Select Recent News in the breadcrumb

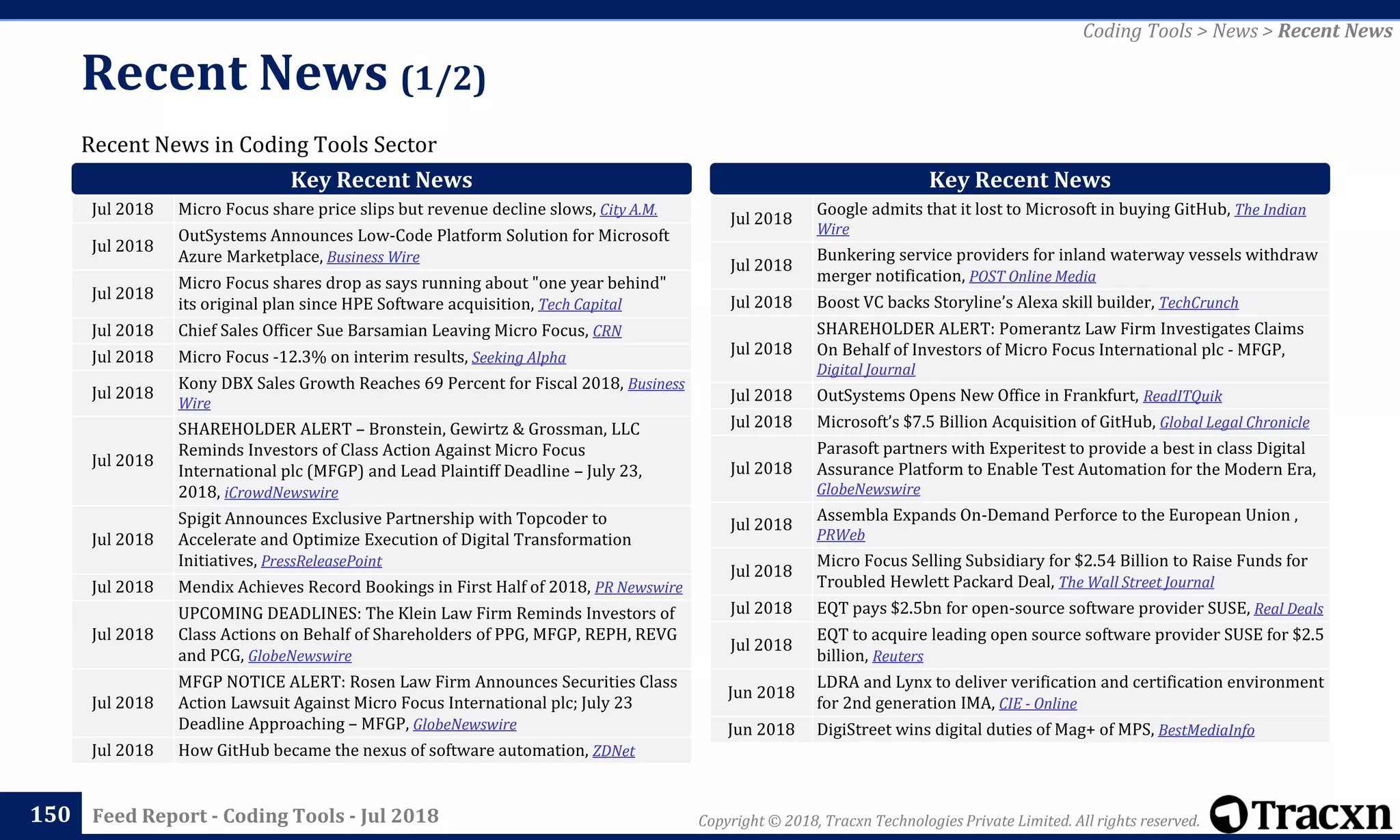pyautogui.click(x=1335, y=31)
